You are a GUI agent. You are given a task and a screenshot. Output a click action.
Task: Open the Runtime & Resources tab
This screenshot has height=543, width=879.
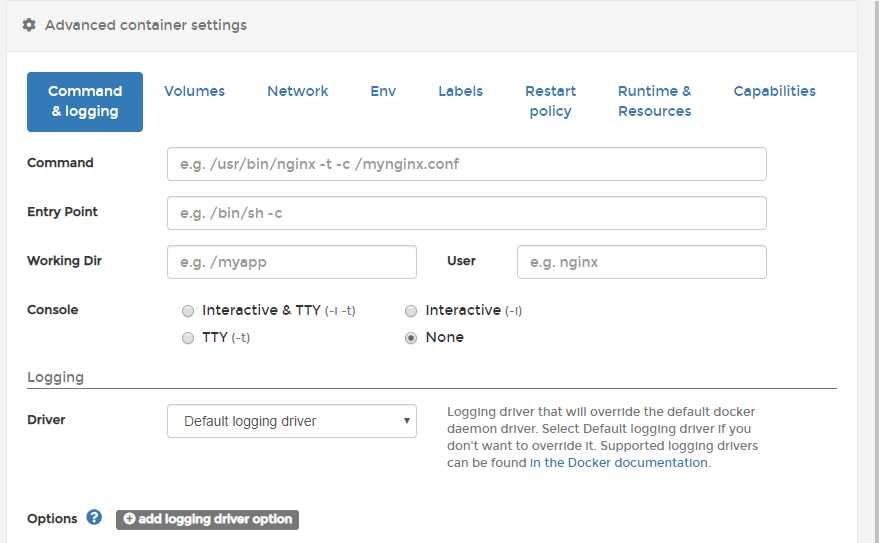(x=654, y=101)
